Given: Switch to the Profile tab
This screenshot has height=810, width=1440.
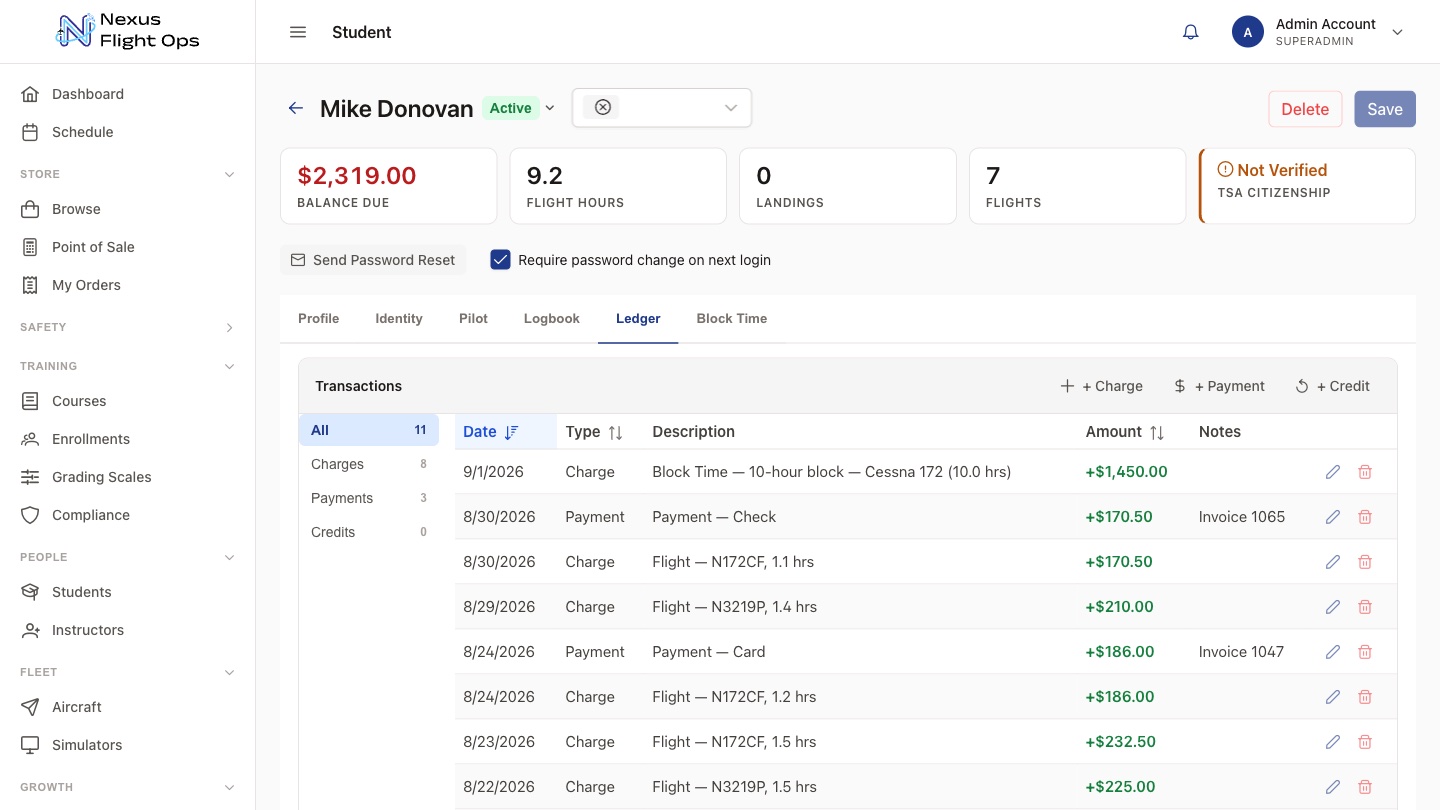Looking at the screenshot, I should [319, 318].
